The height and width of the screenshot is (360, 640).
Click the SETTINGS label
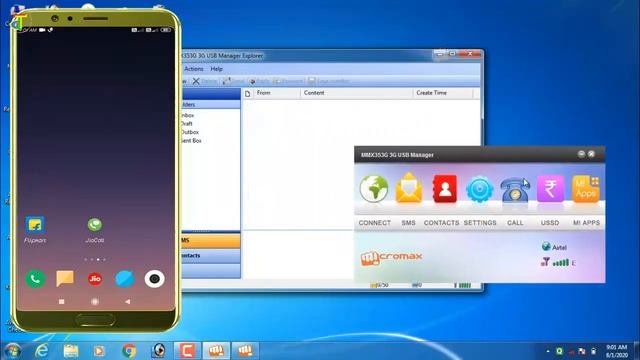point(480,223)
